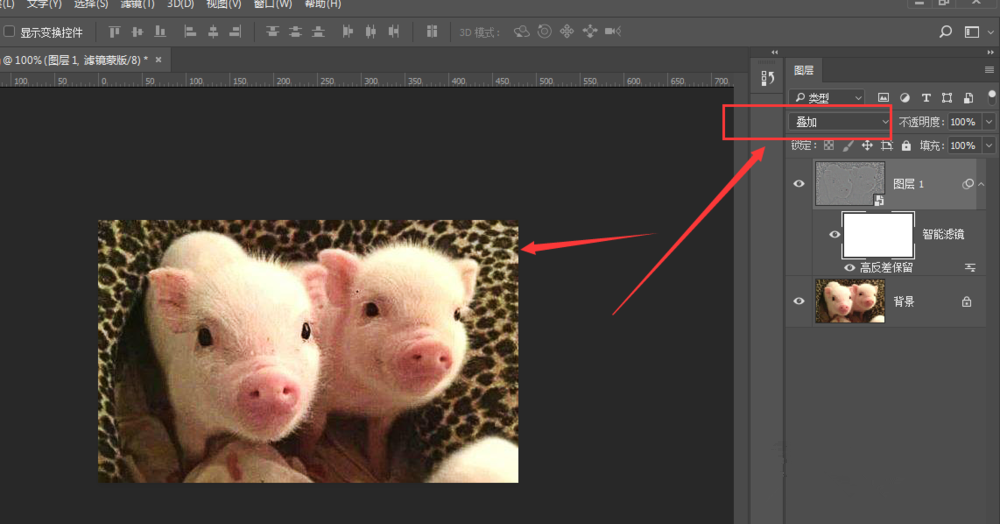Click the type layer filter icon
1000x524 pixels.
coord(926,98)
